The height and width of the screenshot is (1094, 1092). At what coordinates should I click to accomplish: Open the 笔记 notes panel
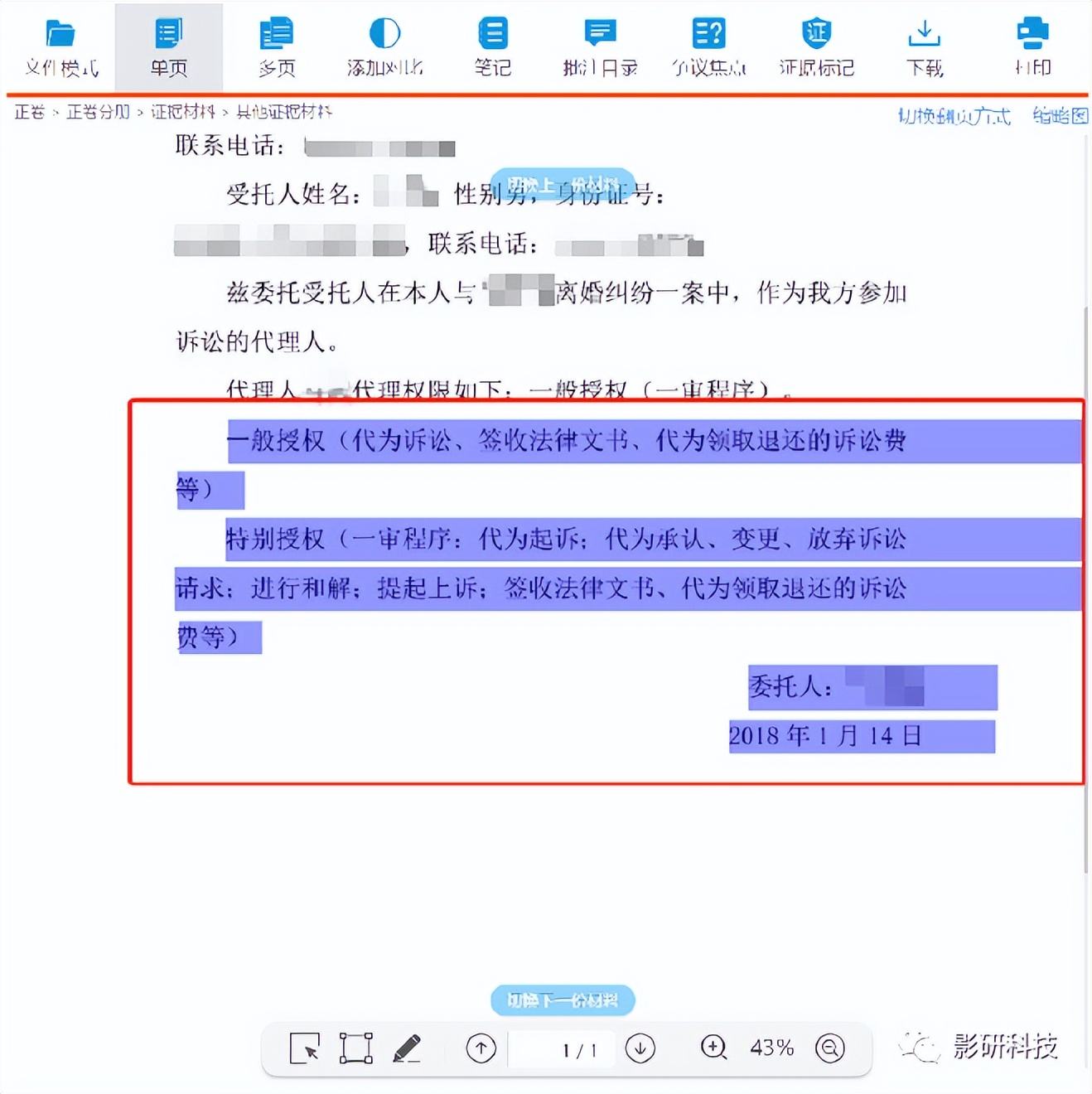click(492, 46)
